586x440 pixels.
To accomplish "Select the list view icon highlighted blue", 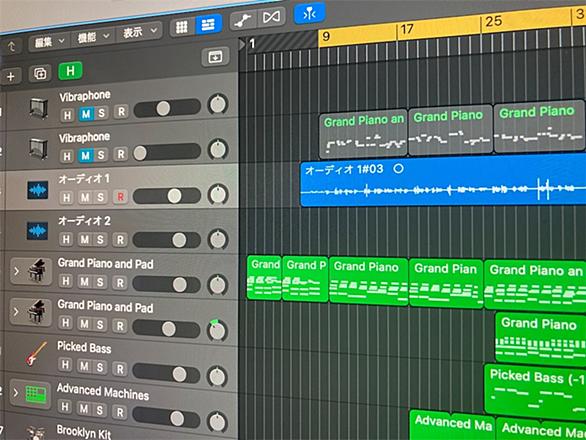I will 208,25.
